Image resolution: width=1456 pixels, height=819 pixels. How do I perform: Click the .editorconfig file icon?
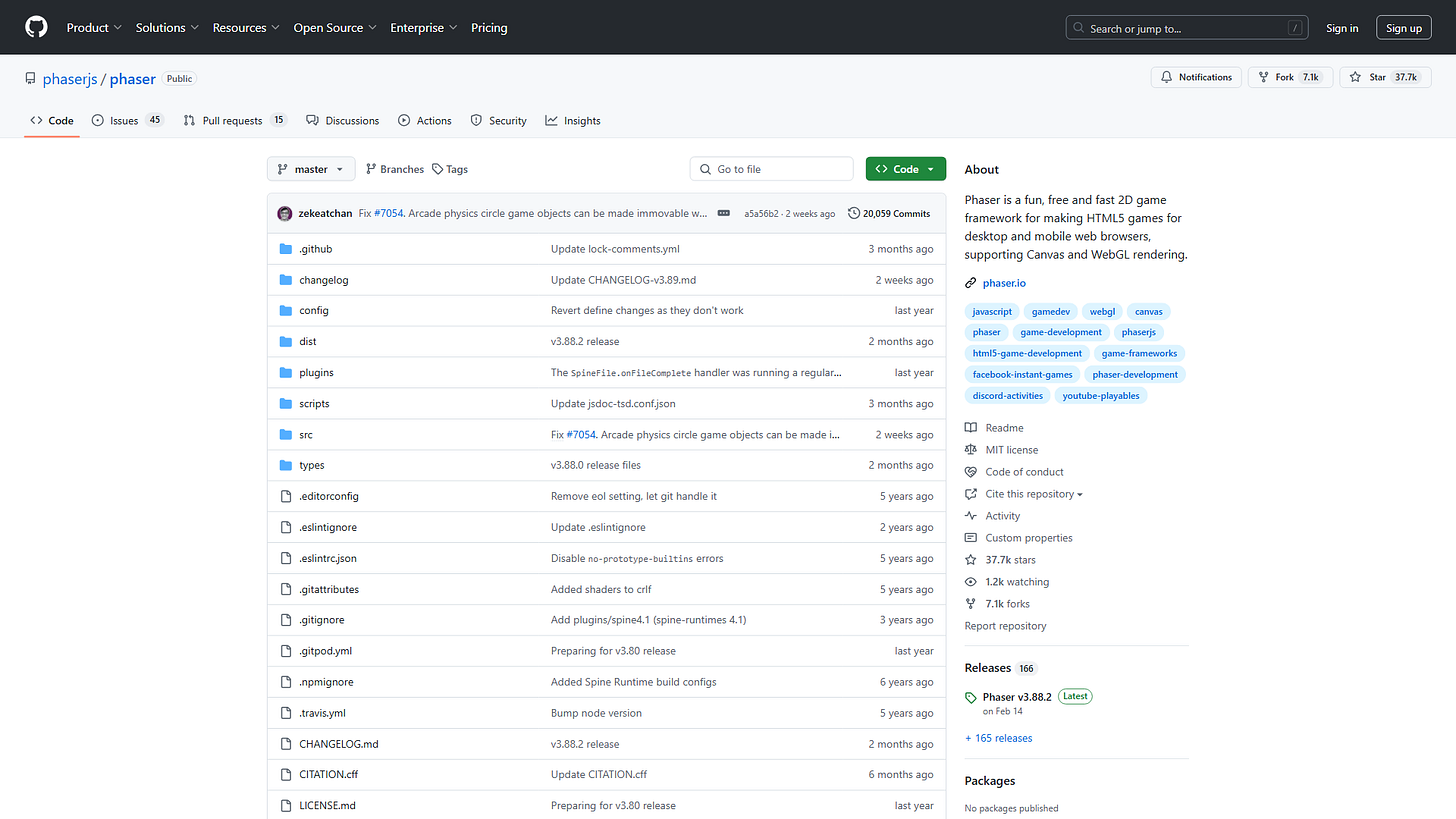(x=286, y=496)
